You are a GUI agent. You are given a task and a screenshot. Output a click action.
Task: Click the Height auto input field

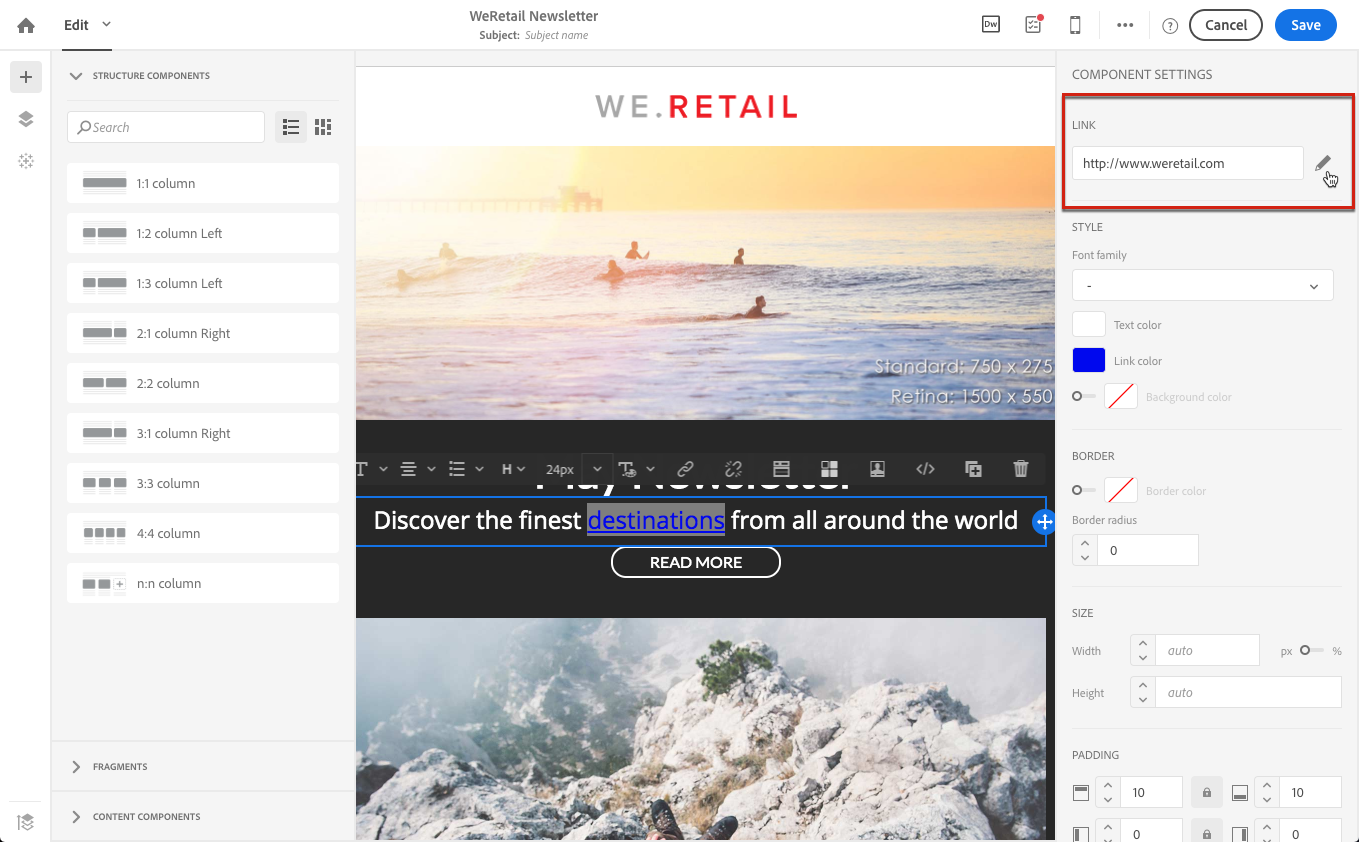click(1248, 692)
